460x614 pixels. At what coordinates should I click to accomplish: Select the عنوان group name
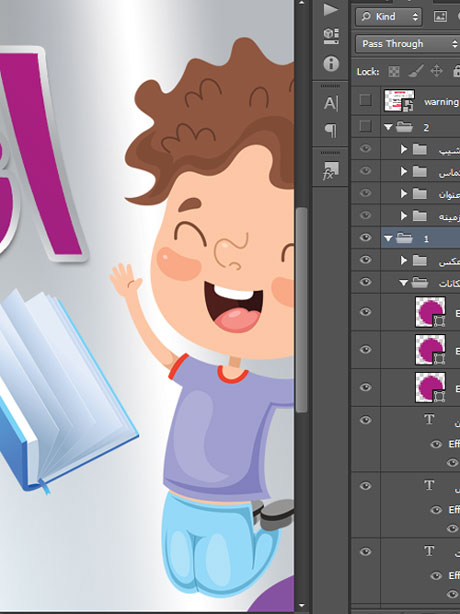449,194
